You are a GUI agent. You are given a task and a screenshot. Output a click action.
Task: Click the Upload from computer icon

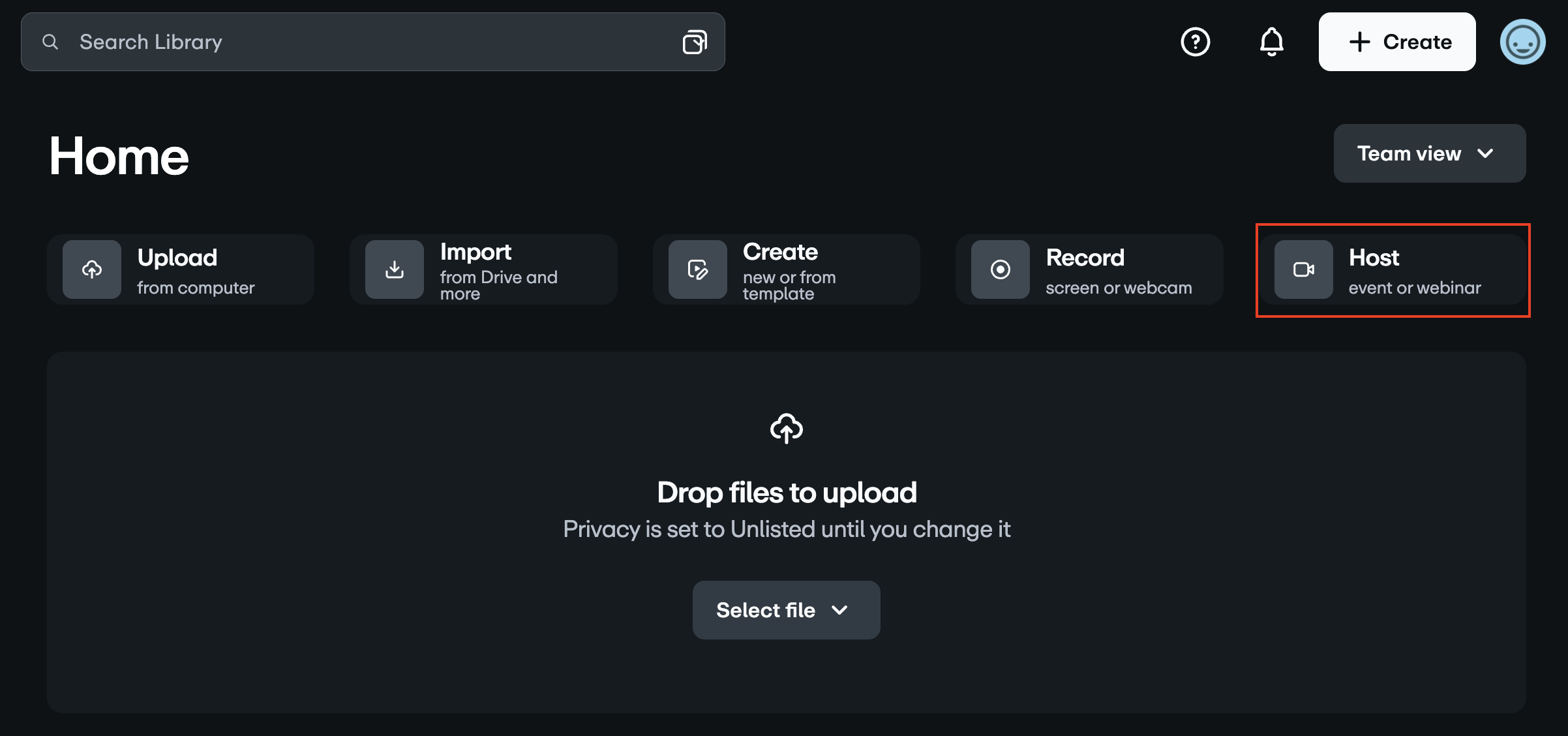[x=91, y=269]
